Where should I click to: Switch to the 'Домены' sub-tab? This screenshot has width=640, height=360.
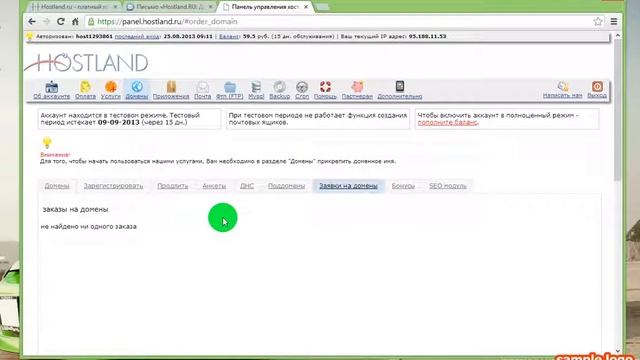pos(57,186)
